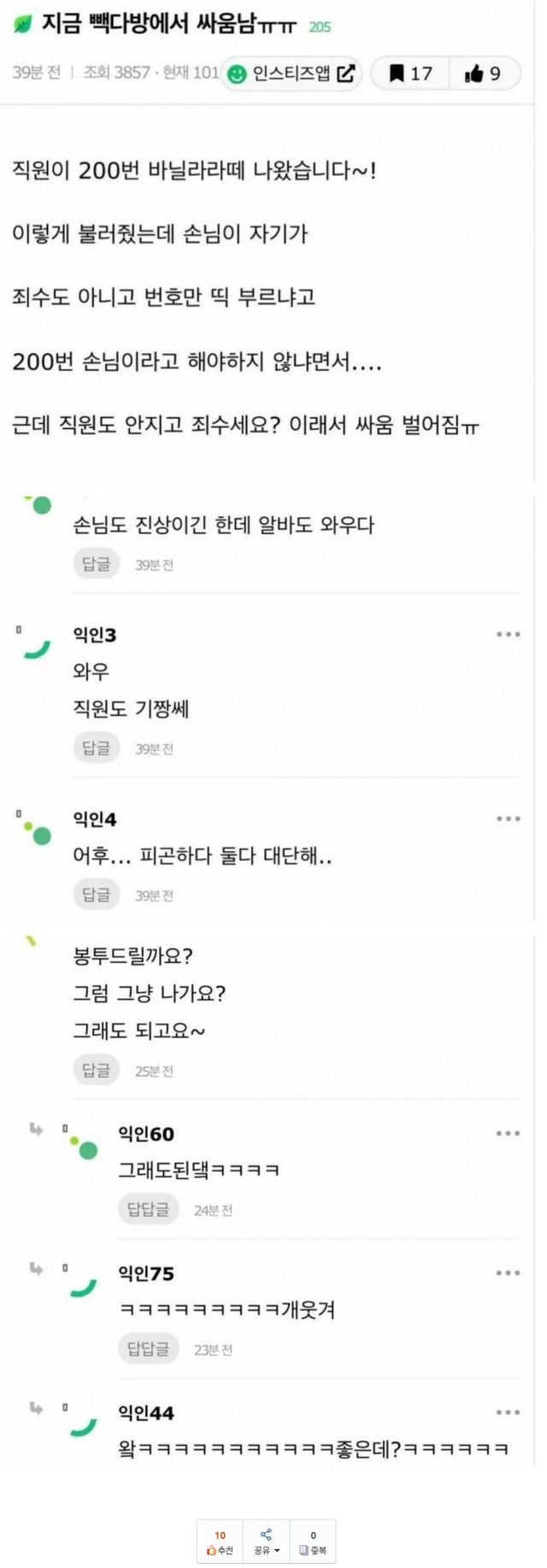Click 답글 under the 손님도 진상이긴 comment

[x=96, y=564]
